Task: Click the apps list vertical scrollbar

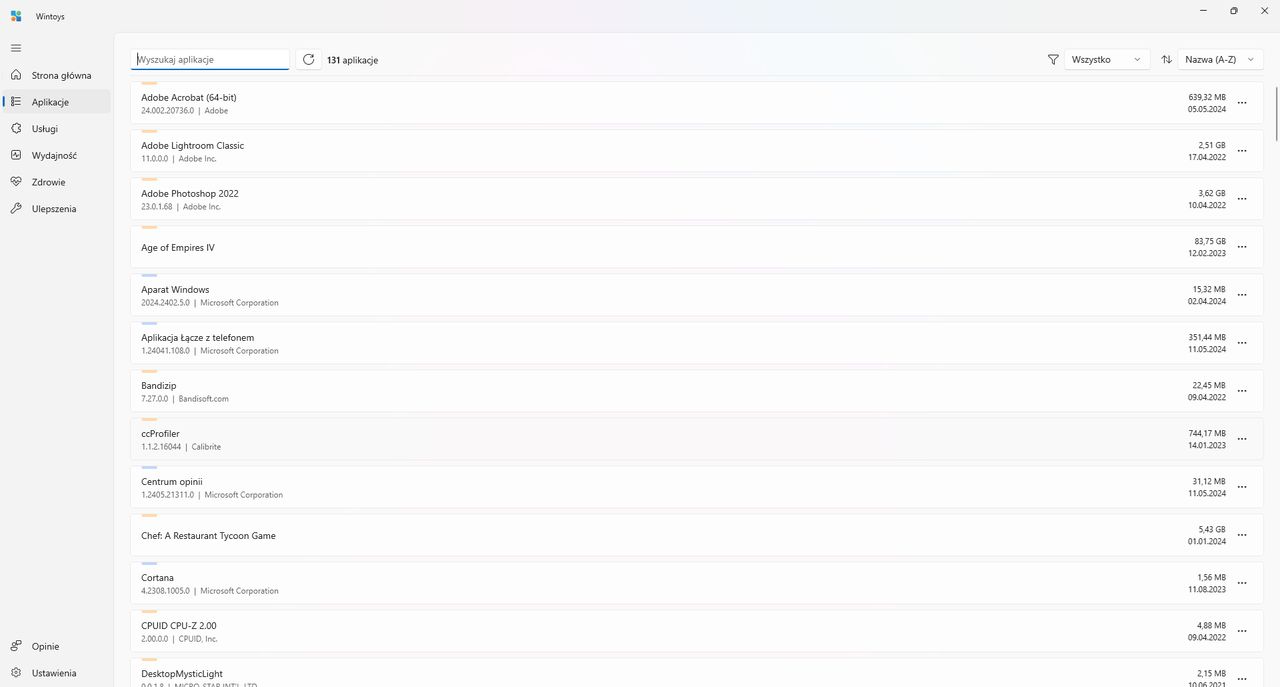Action: (x=1276, y=115)
